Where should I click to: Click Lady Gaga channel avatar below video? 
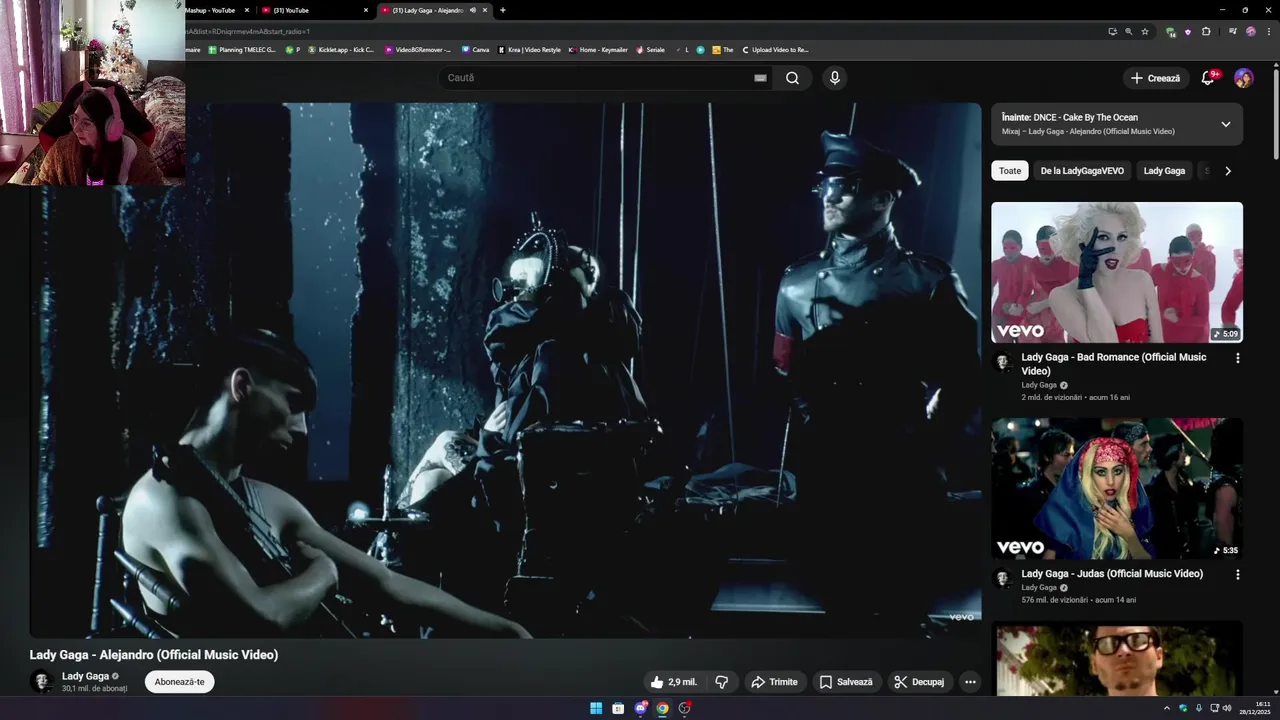click(42, 682)
